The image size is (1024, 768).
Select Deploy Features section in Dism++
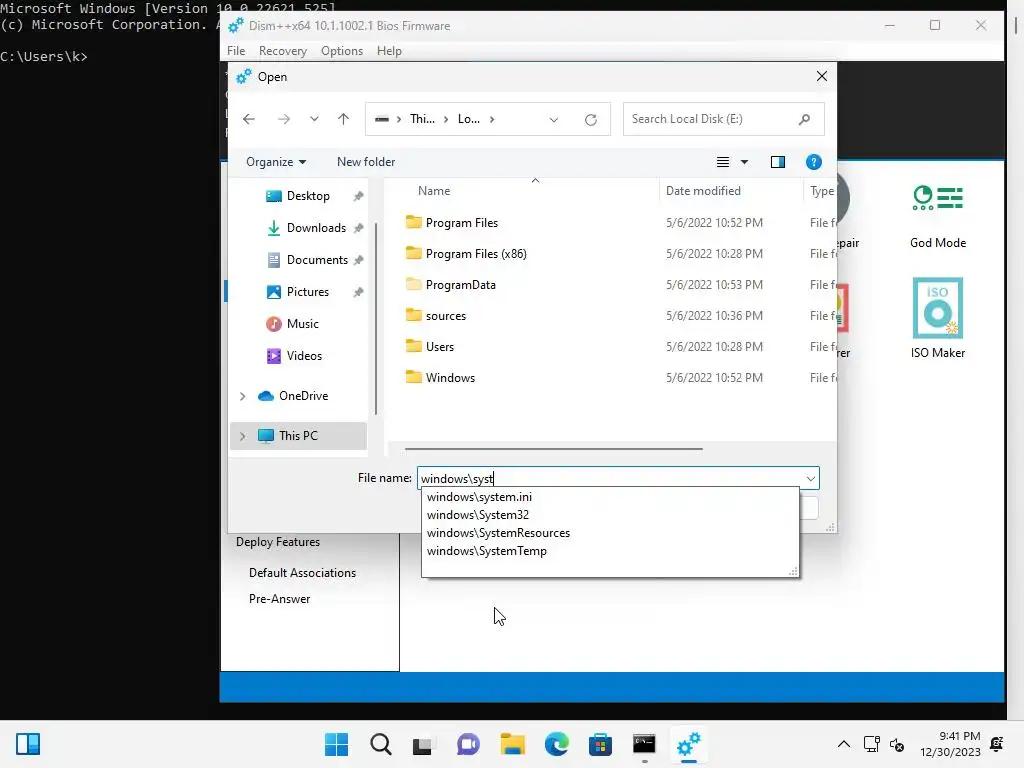278,542
